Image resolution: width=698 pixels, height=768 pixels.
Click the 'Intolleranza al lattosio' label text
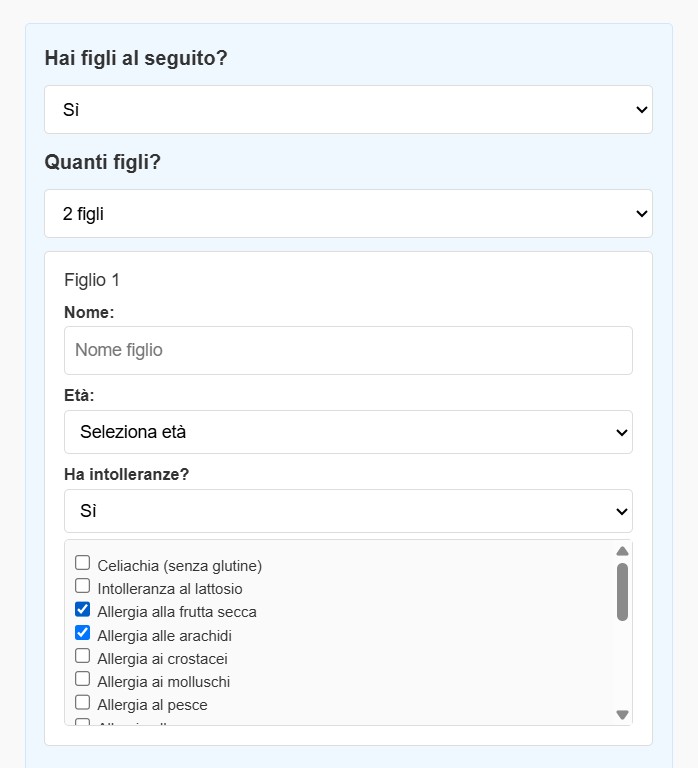[x=170, y=589]
